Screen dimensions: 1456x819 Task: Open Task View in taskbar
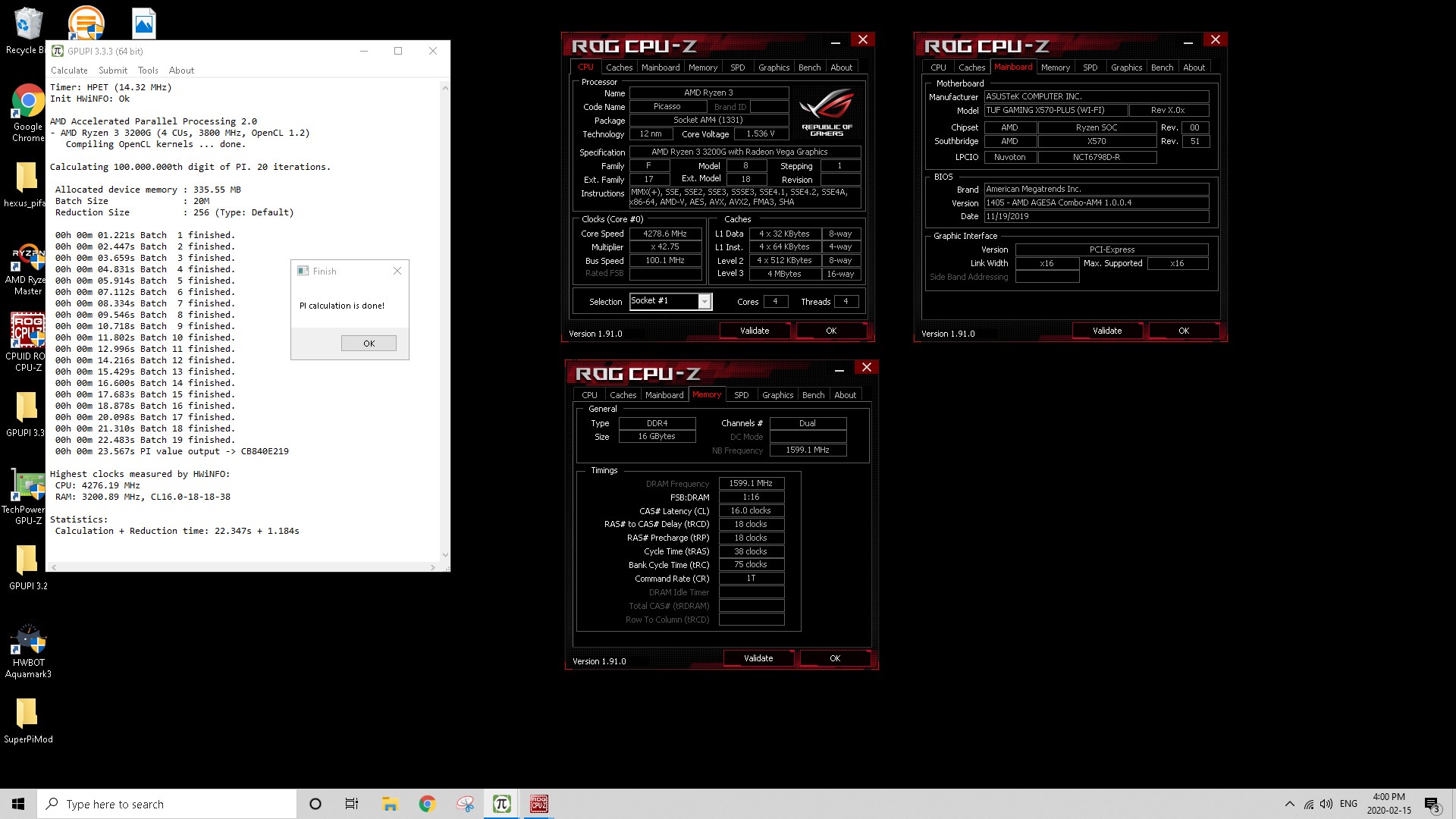352,804
